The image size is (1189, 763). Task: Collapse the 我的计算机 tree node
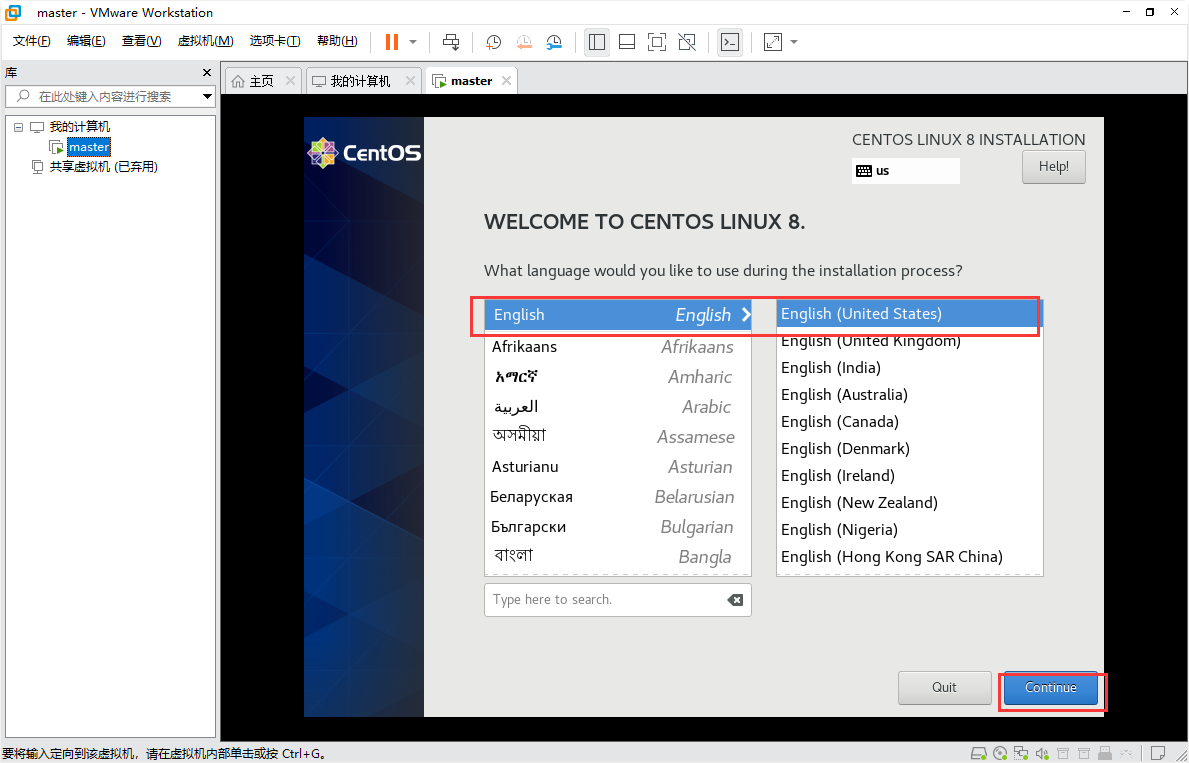19,127
